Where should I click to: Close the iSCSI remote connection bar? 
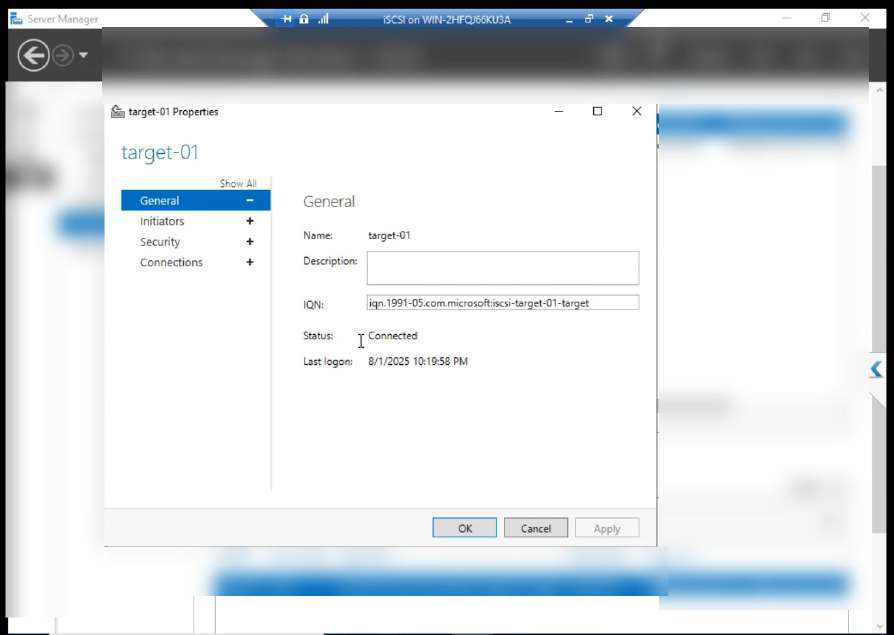[x=609, y=19]
